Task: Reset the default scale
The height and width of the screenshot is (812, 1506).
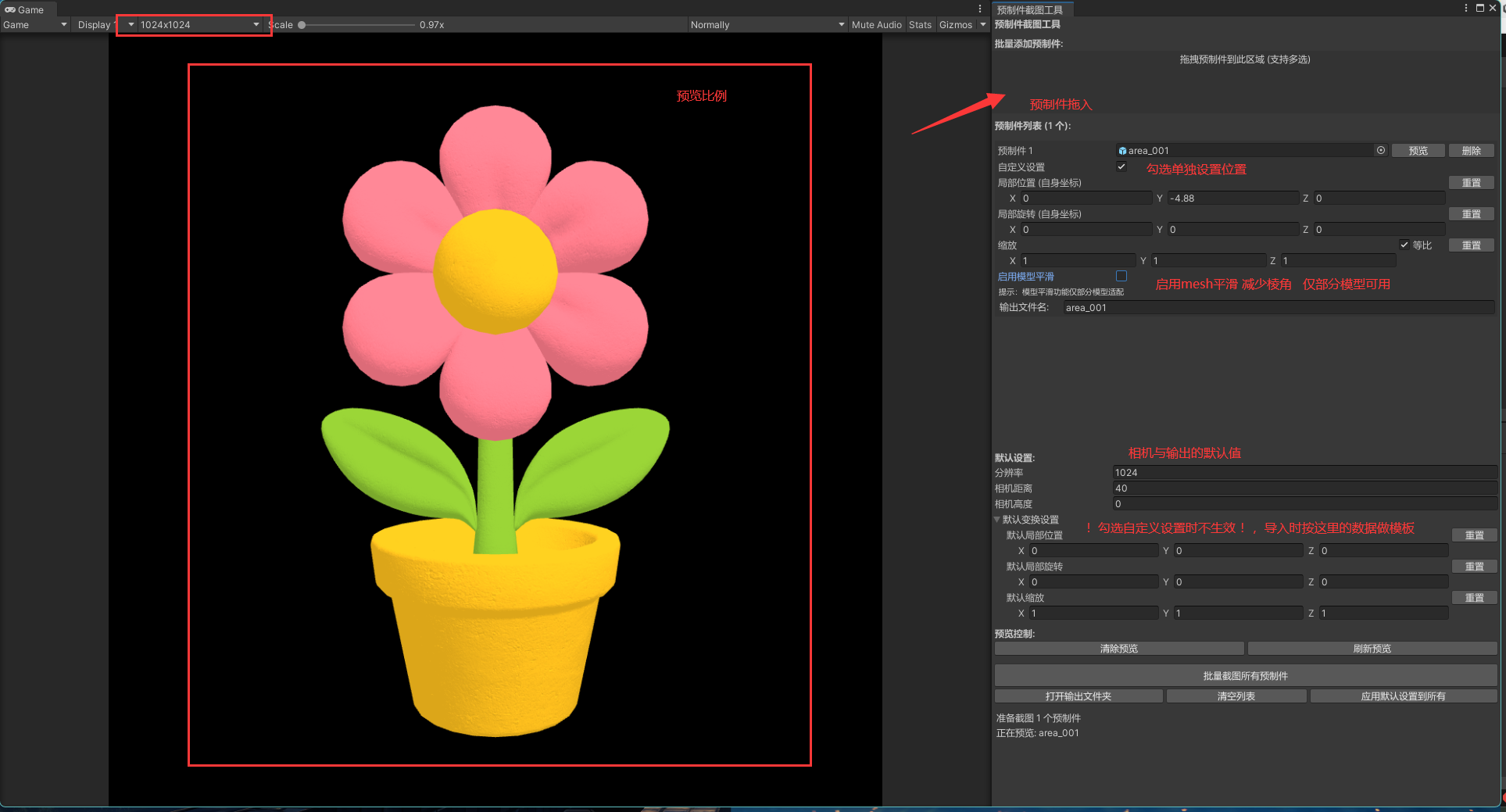Action: [x=1474, y=598]
